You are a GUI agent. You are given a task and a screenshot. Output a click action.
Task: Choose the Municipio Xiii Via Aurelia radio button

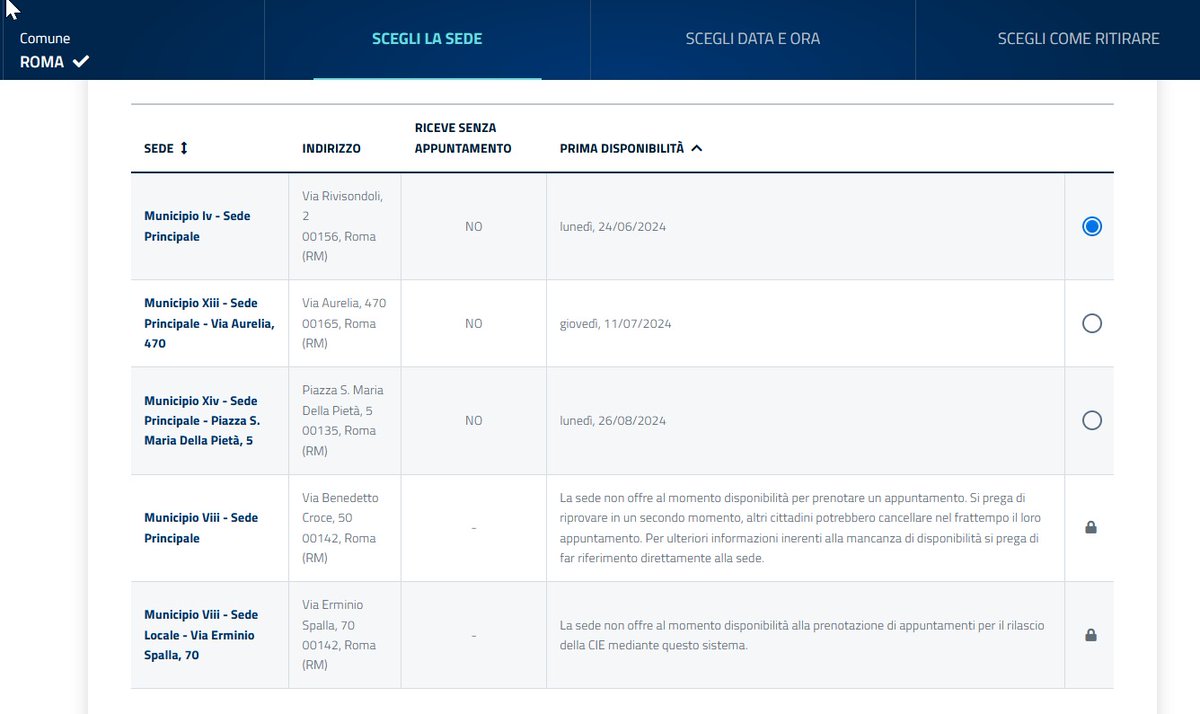point(1092,323)
